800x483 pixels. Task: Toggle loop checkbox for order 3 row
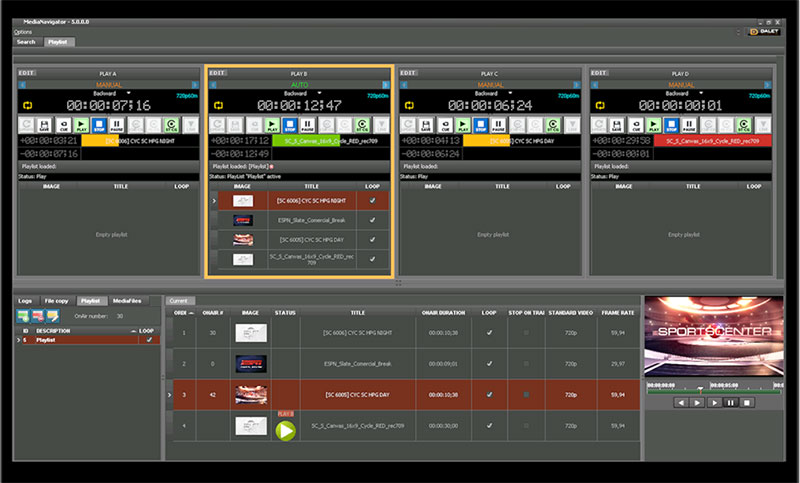[489, 394]
